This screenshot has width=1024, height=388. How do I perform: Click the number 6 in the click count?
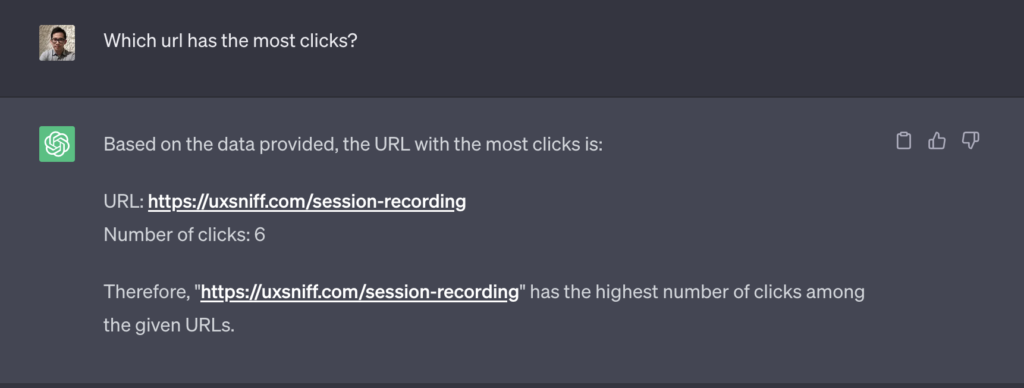click(x=260, y=234)
